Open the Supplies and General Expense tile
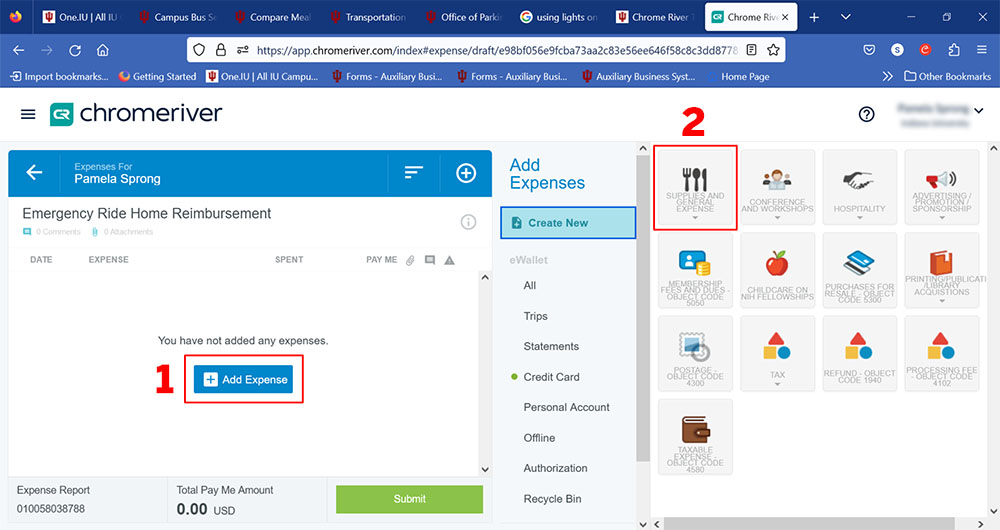1000x530 pixels. (695, 187)
